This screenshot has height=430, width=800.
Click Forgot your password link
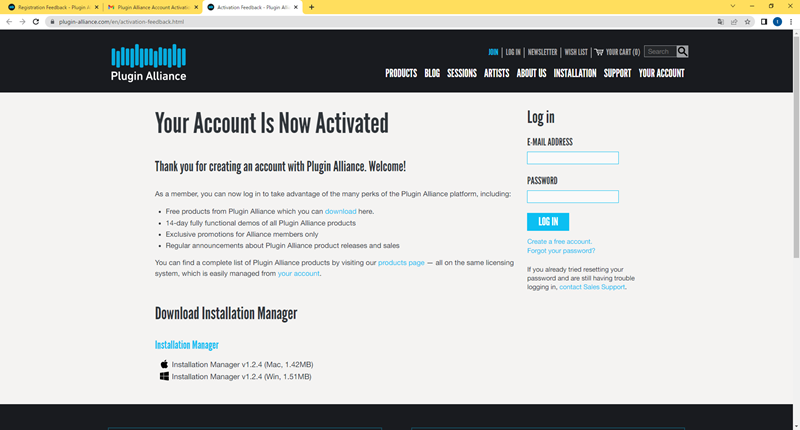coord(561,251)
